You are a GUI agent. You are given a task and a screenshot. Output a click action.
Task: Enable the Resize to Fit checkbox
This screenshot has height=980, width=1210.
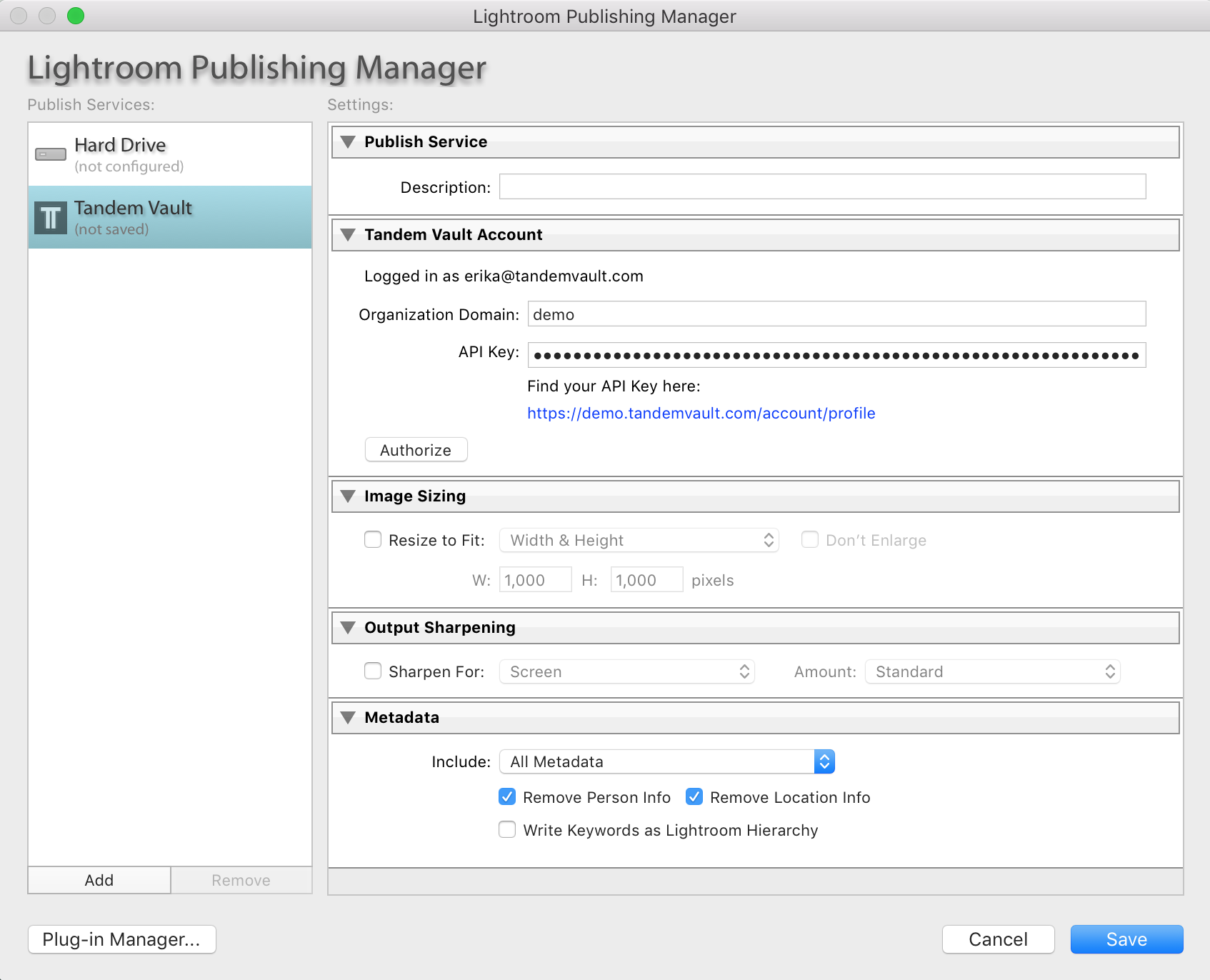373,539
